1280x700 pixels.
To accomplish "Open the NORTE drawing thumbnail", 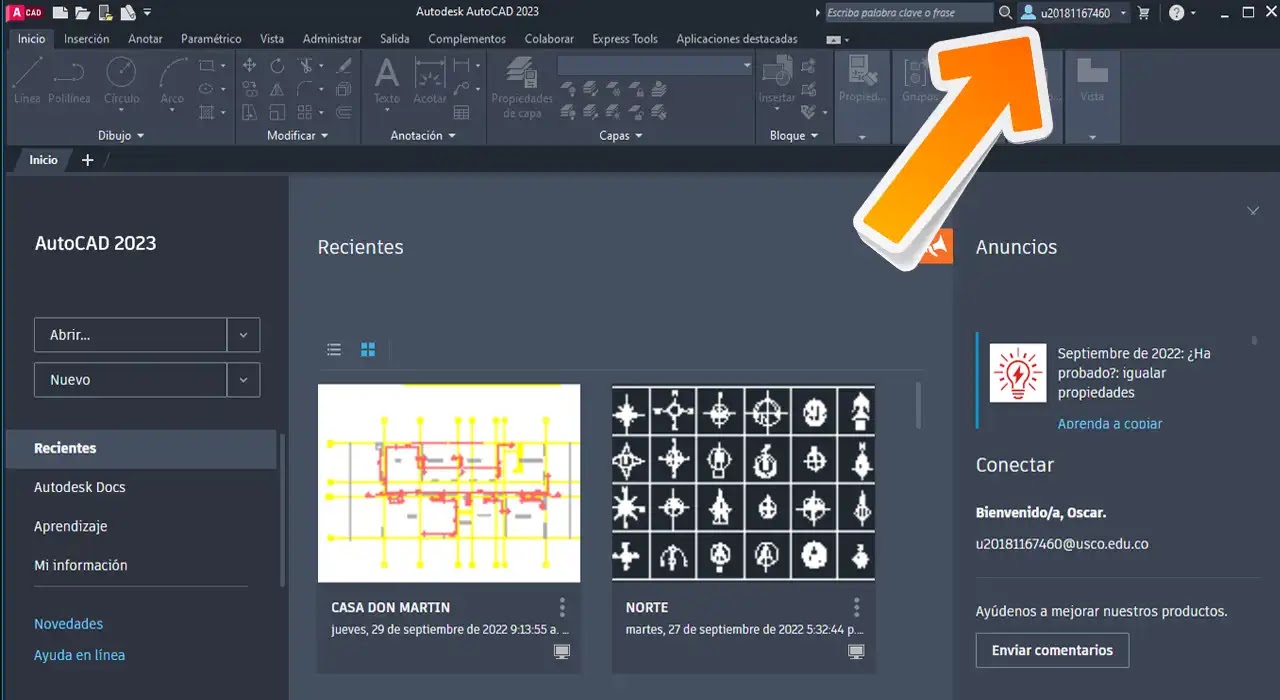I will pos(743,483).
